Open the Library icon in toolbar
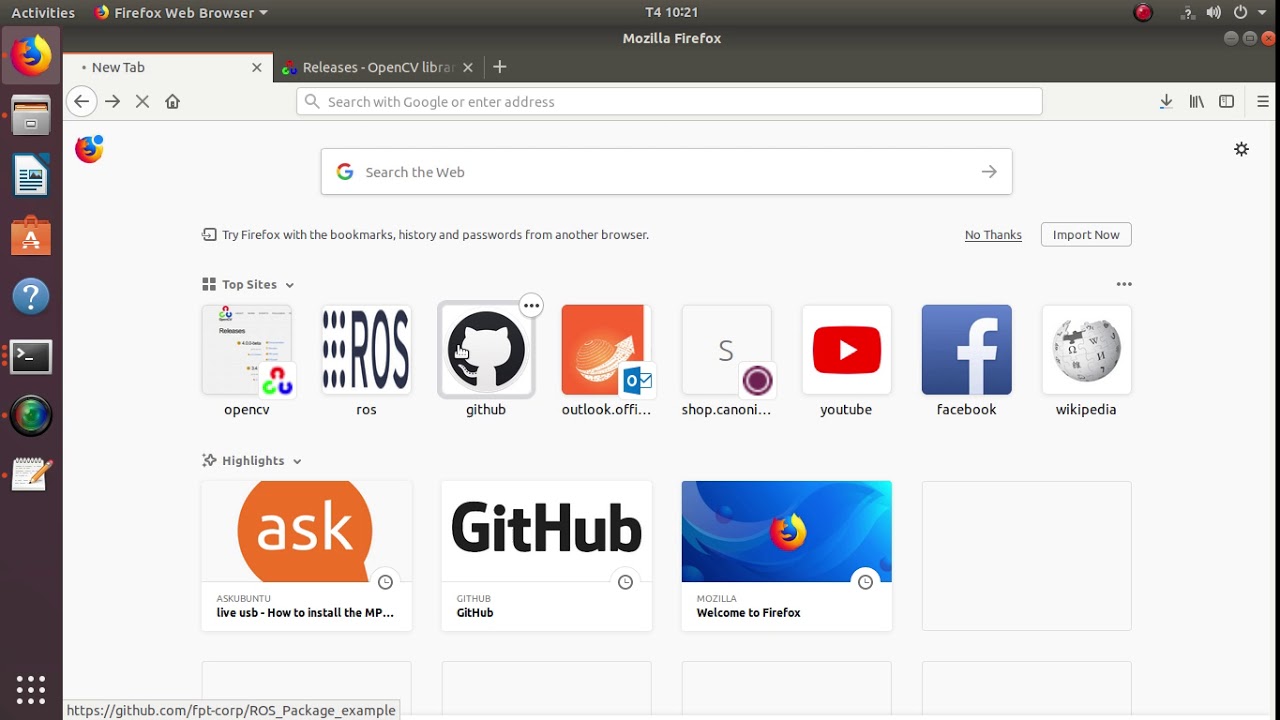The height and width of the screenshot is (720, 1280). (1196, 101)
